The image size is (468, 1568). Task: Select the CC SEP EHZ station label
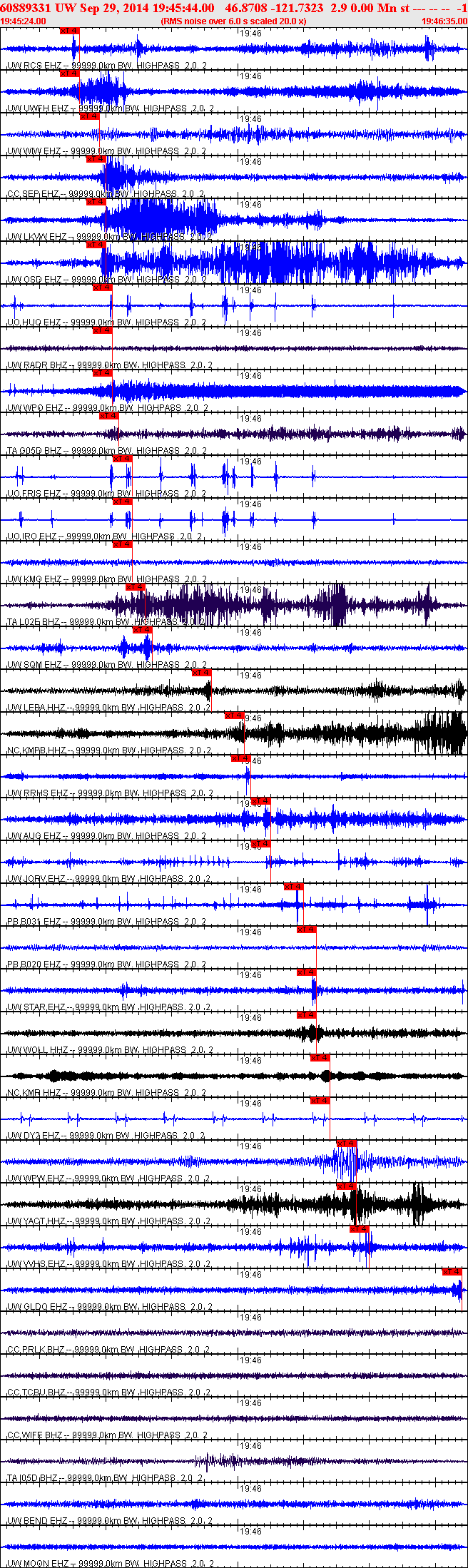(x=34, y=194)
